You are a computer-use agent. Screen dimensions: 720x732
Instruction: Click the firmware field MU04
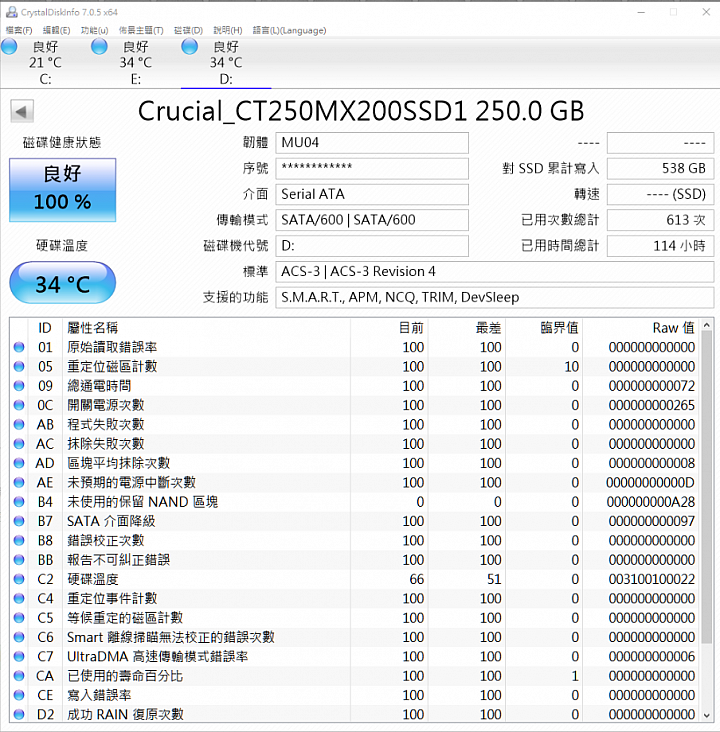point(372,142)
